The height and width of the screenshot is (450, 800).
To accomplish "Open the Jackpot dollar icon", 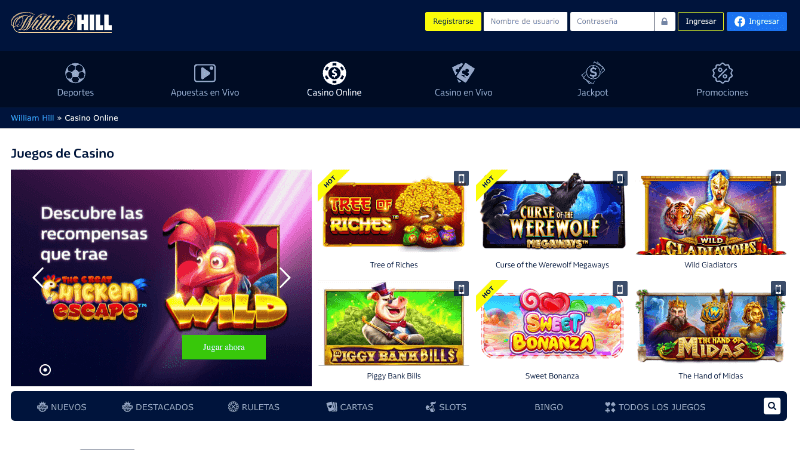I will [593, 73].
